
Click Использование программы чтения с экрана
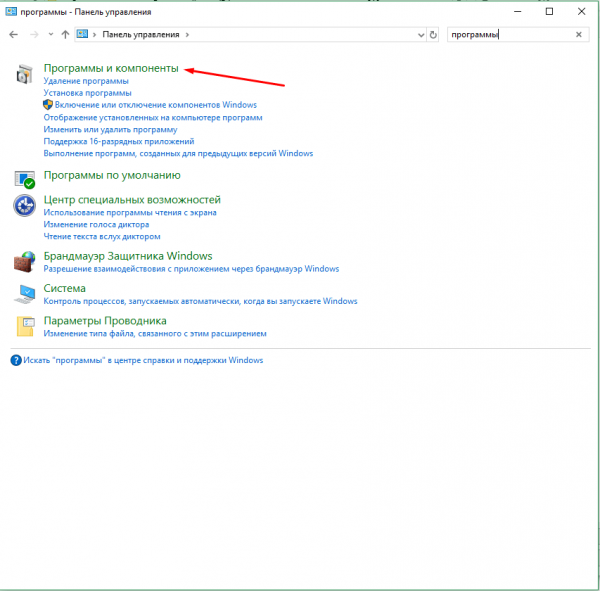pyautogui.click(x=130, y=212)
